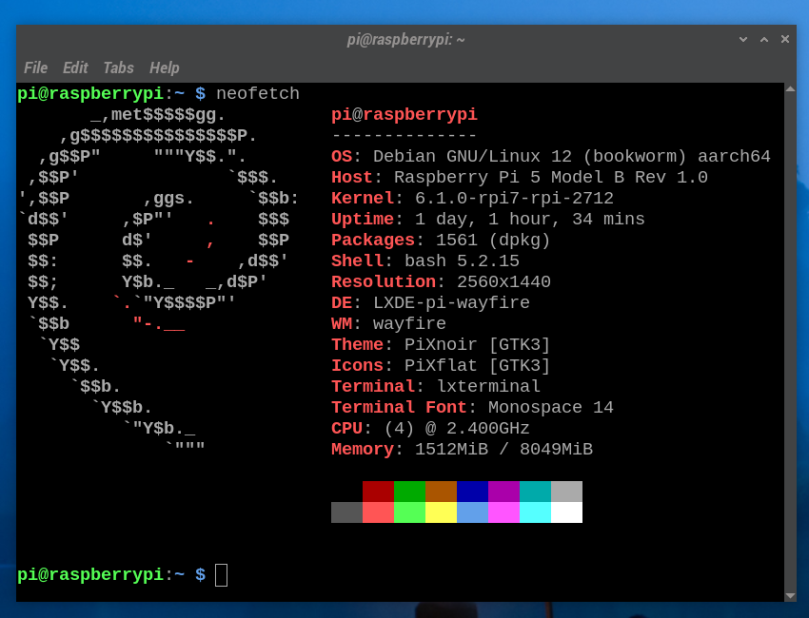The image size is (809, 618).
Task: Click the Host value 'Raspberry Pi 5 Model B Rev 1.0'
Action: (551, 177)
